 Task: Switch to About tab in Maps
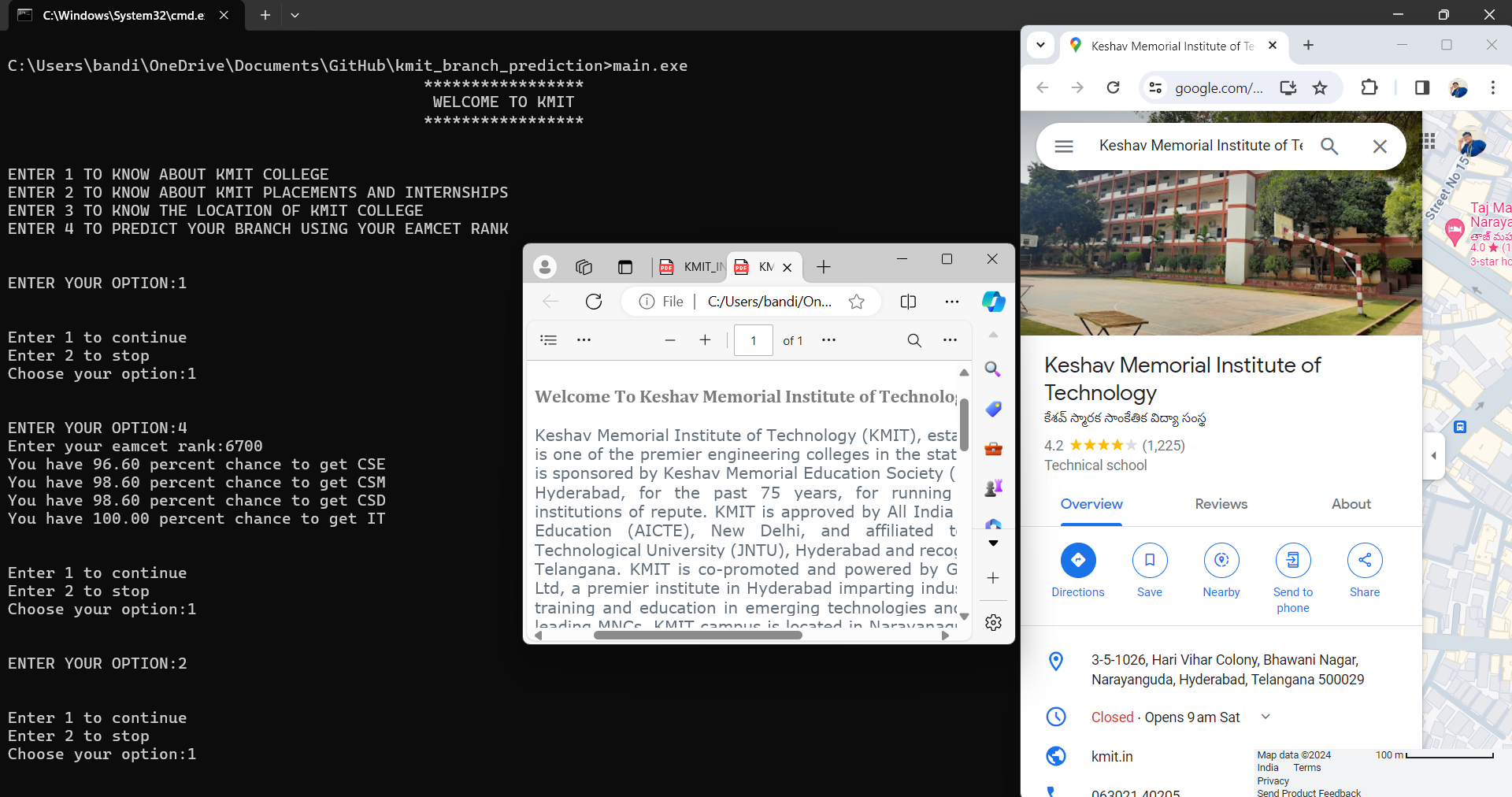pos(1351,504)
